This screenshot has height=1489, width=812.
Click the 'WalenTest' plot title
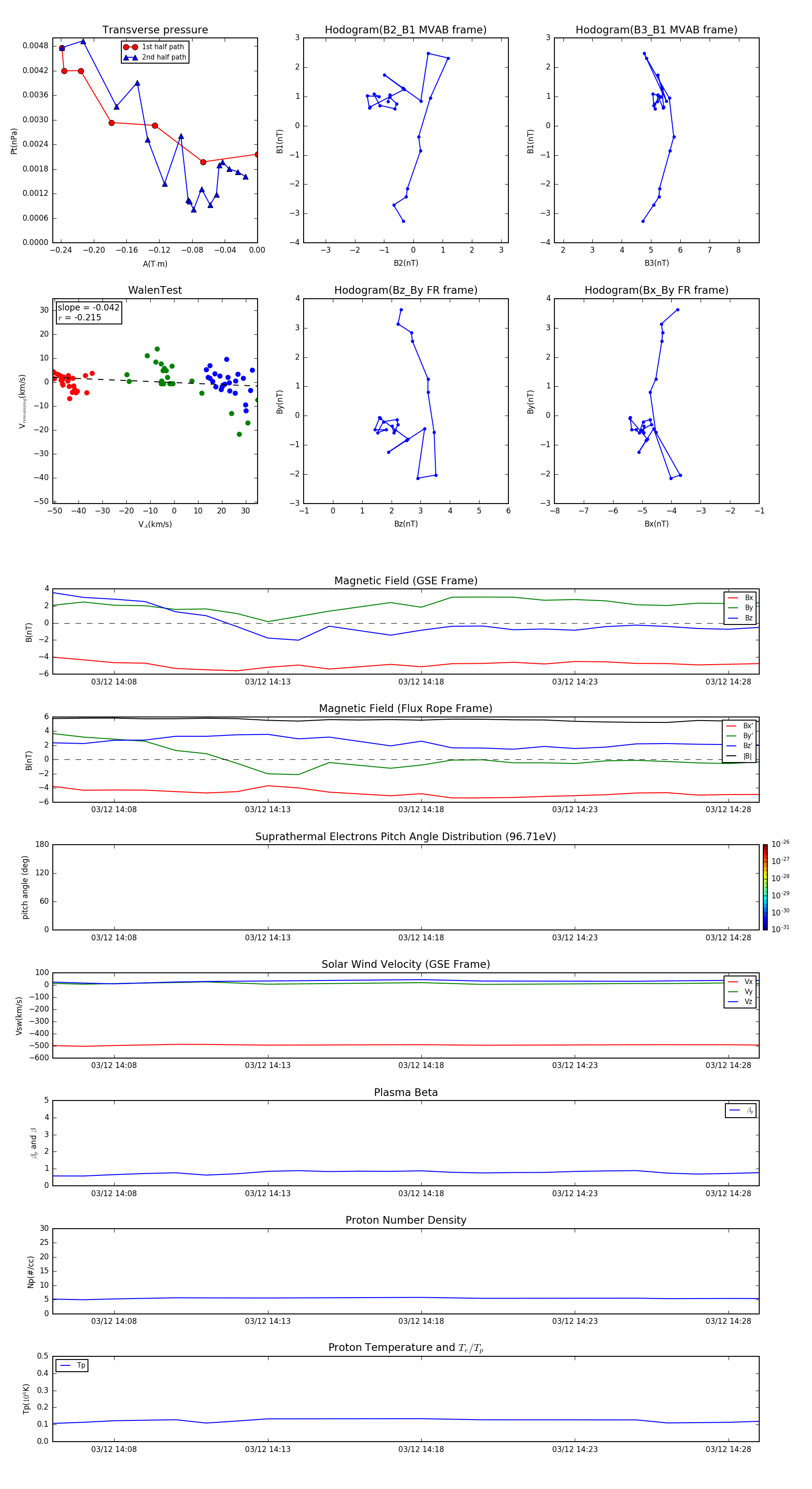155,290
